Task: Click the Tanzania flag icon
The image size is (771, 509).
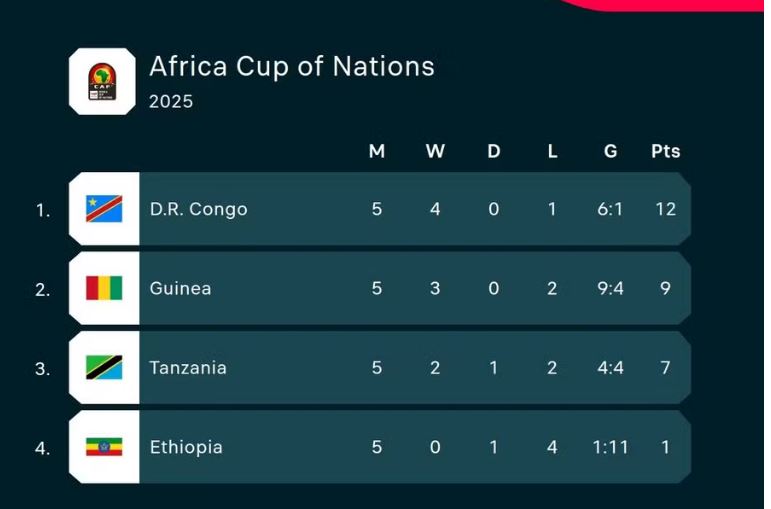Action: [104, 368]
